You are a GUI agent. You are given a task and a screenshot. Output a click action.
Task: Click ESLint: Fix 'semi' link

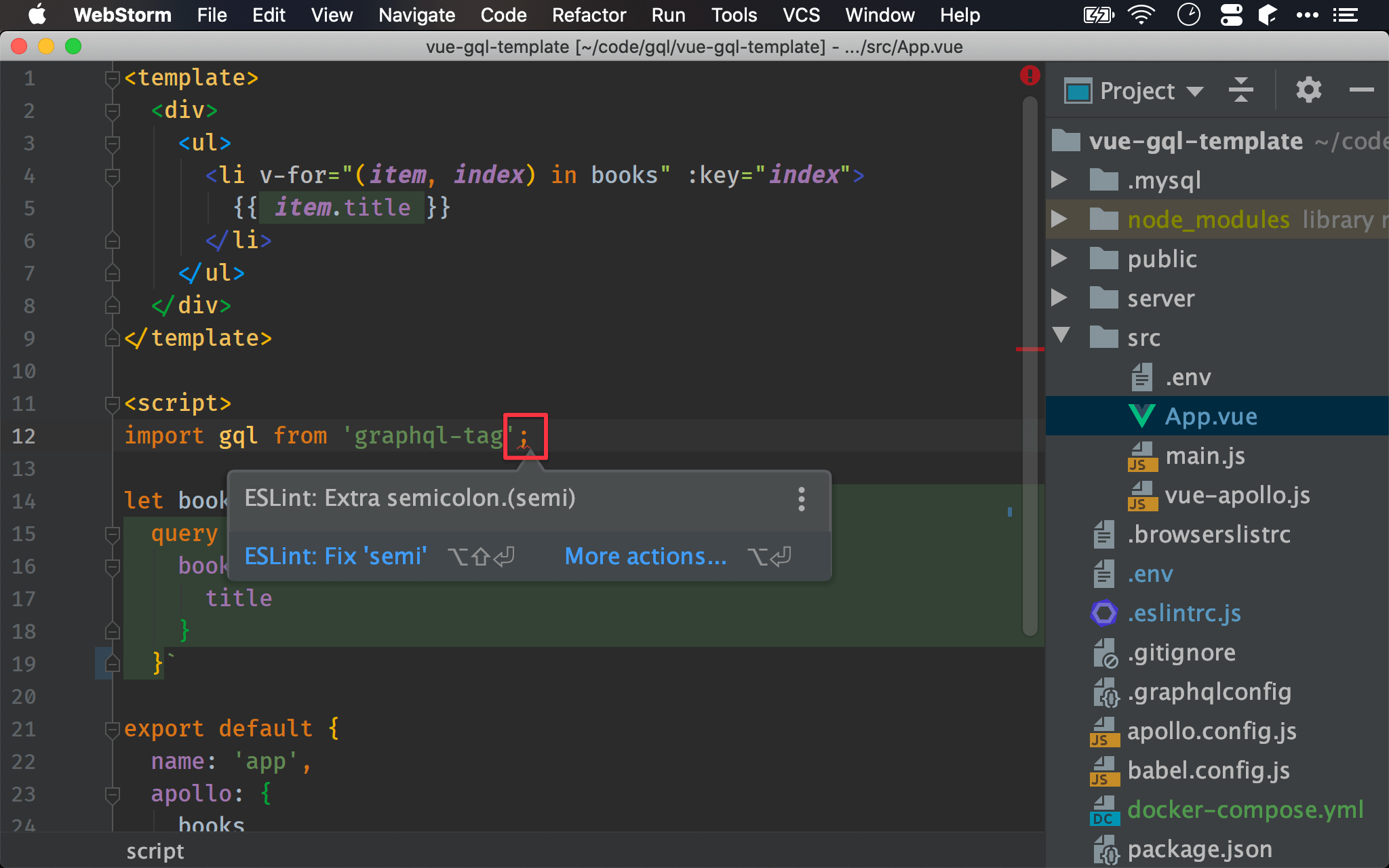pos(336,556)
